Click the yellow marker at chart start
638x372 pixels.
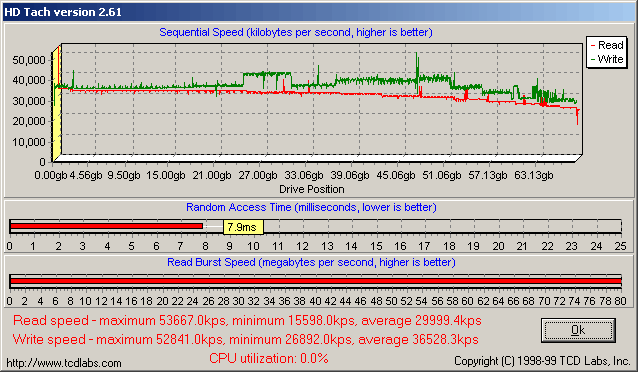pyautogui.click(x=56, y=104)
